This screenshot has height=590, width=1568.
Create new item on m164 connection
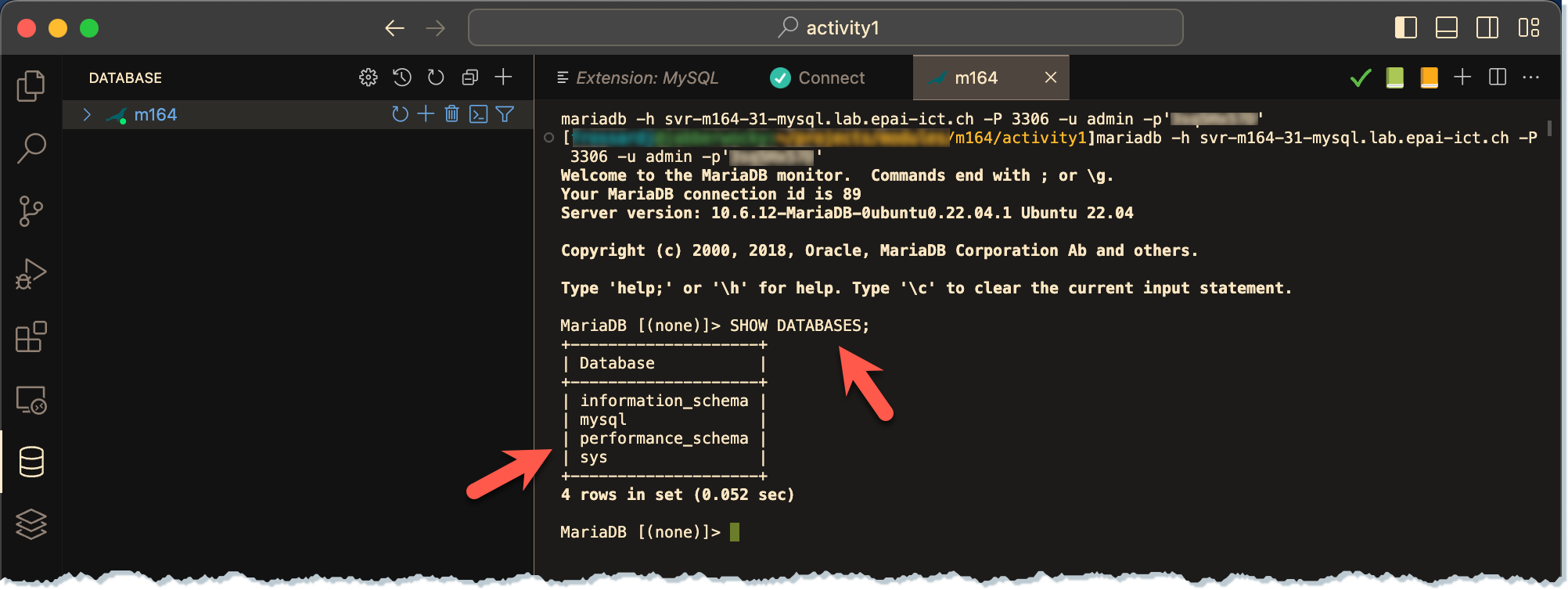tap(426, 114)
